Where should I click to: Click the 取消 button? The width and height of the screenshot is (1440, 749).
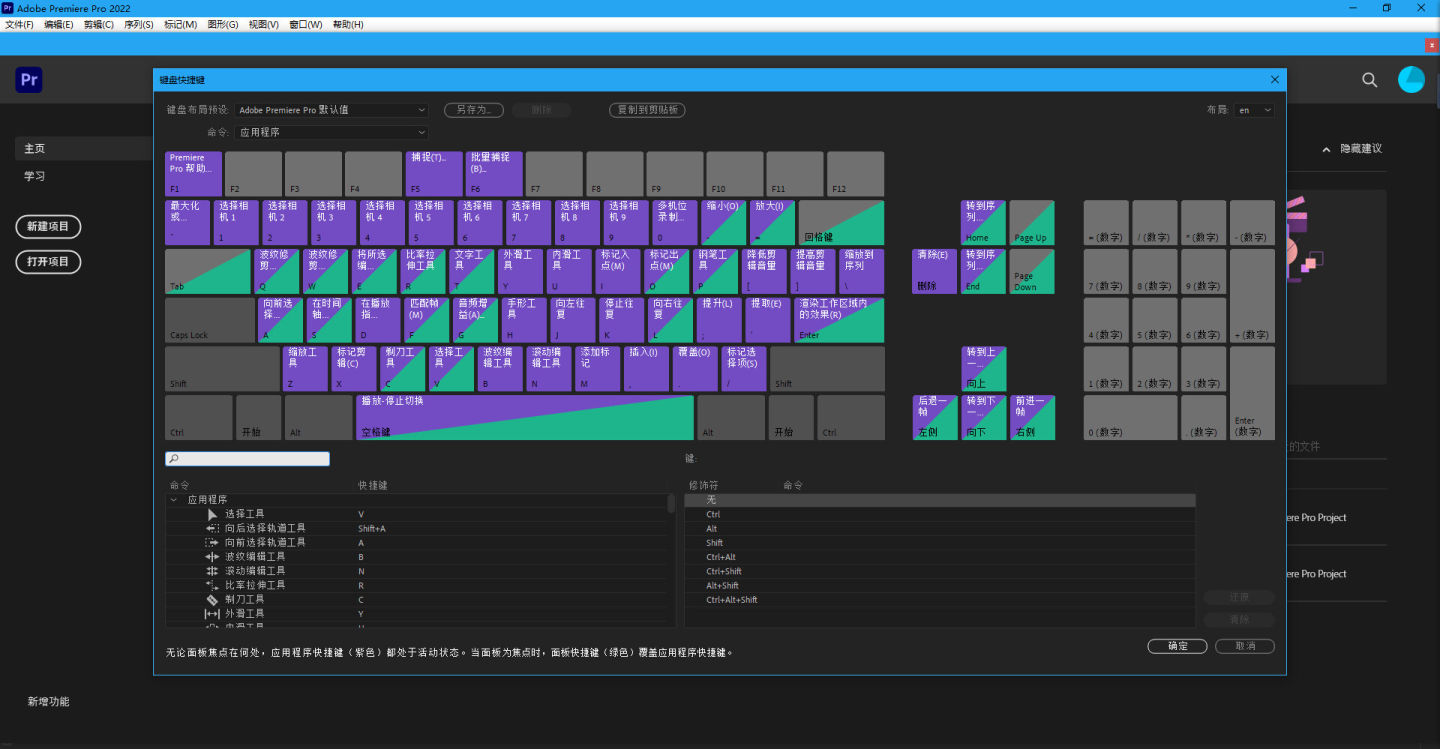pos(1245,646)
